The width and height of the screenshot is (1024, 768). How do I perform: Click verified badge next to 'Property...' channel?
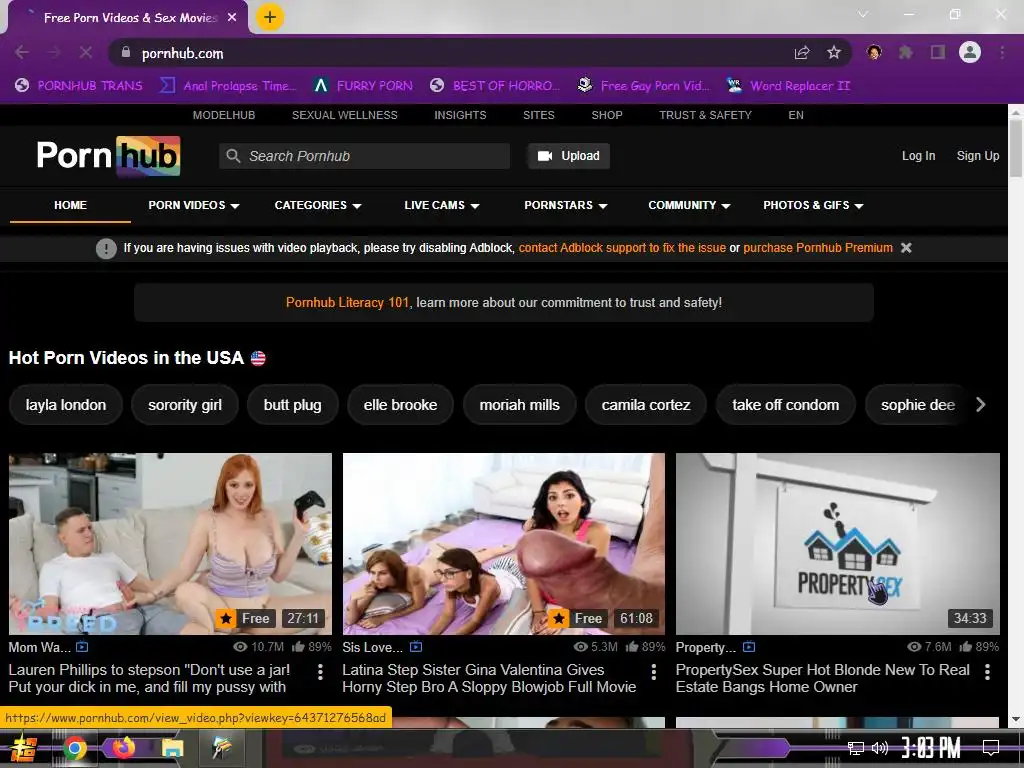(x=749, y=647)
